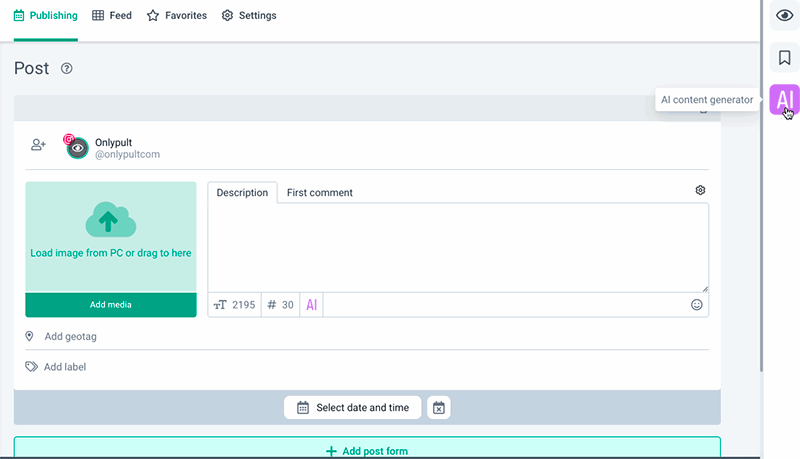Image resolution: width=800 pixels, height=459 pixels.
Task: Click the AI icon below the description
Action: click(312, 305)
